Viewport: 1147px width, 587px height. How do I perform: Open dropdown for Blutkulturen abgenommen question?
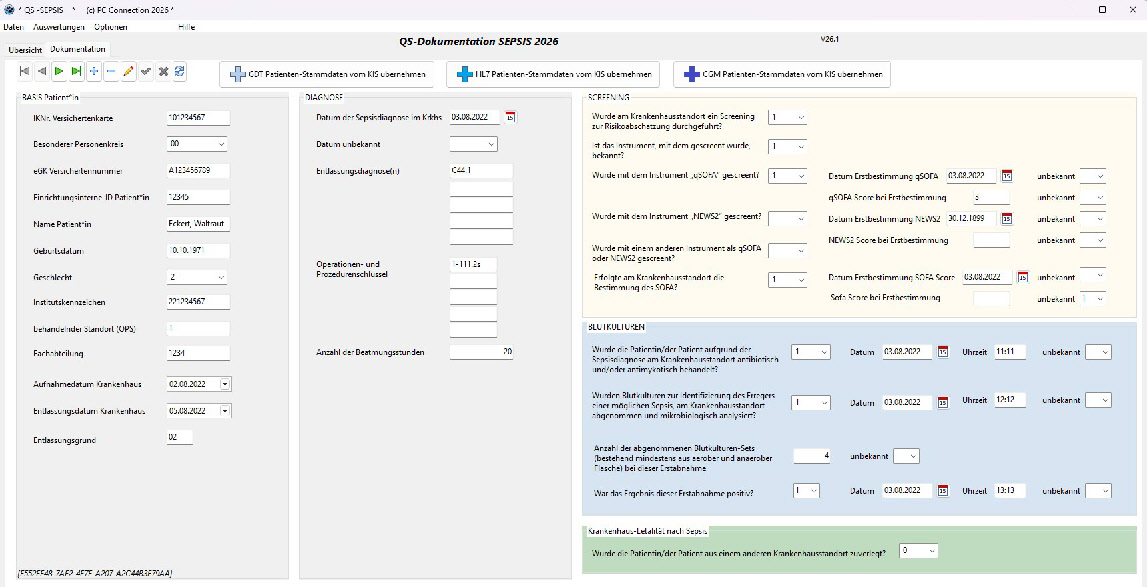824,402
